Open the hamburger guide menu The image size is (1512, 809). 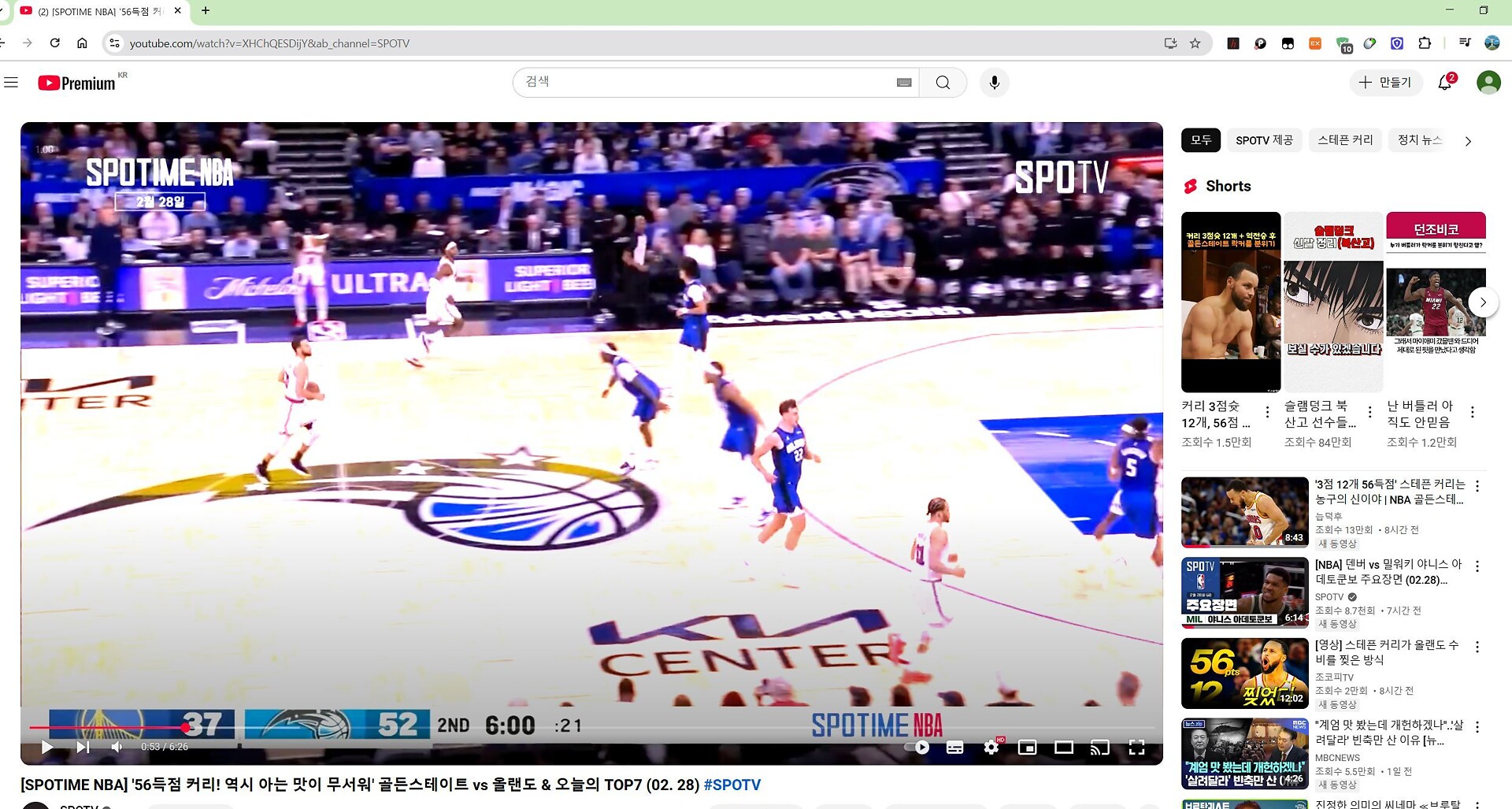11,83
